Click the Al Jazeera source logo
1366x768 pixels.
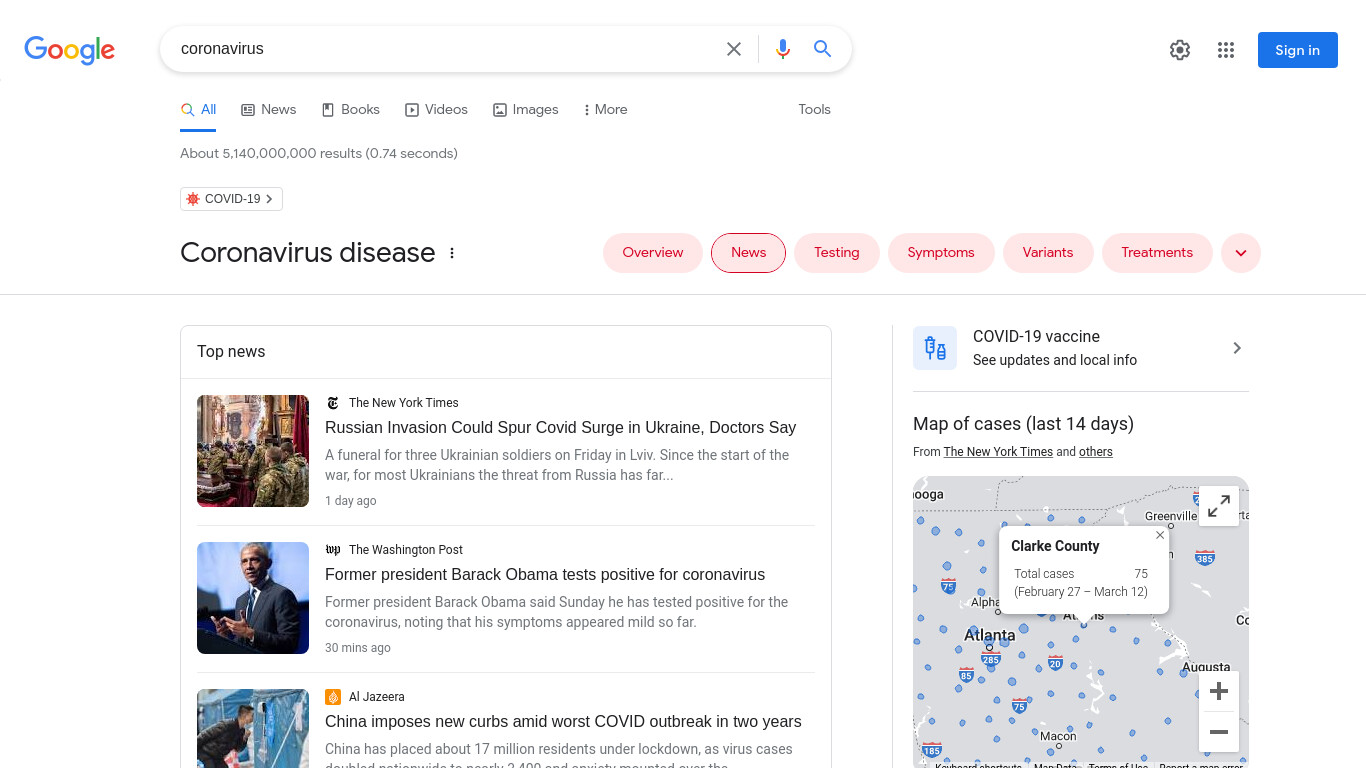(x=333, y=697)
